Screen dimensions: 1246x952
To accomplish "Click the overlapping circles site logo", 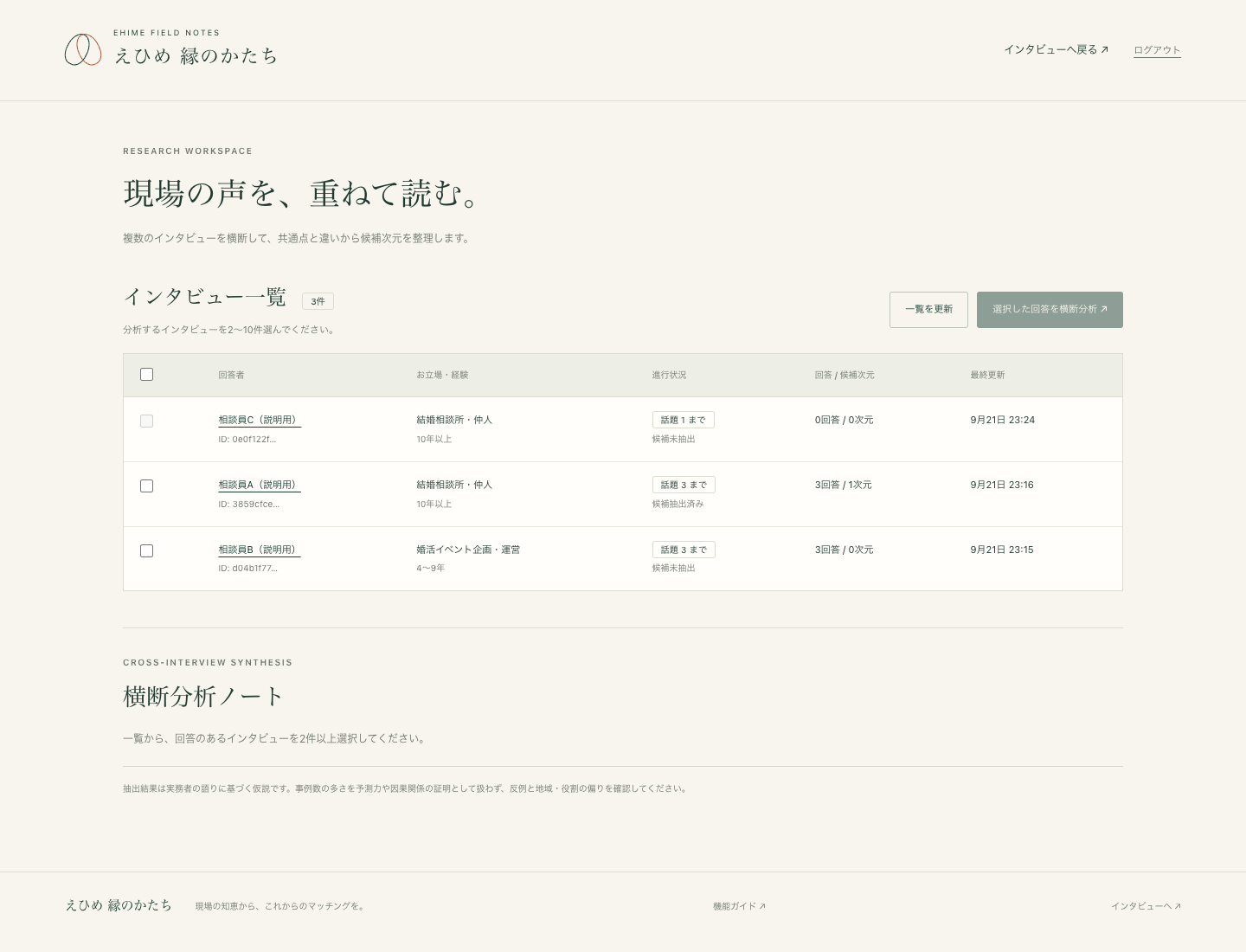I will tap(83, 49).
